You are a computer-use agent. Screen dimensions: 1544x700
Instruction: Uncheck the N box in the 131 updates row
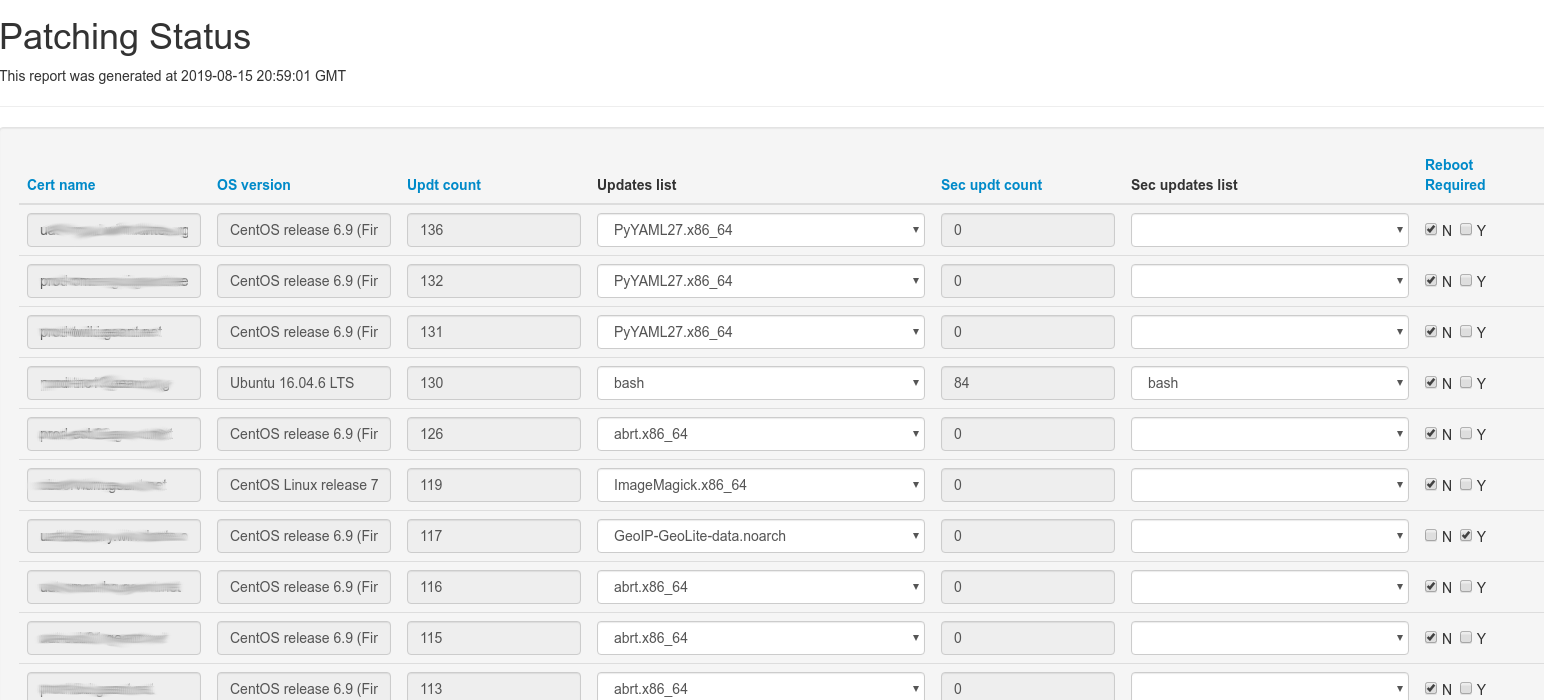point(1431,331)
